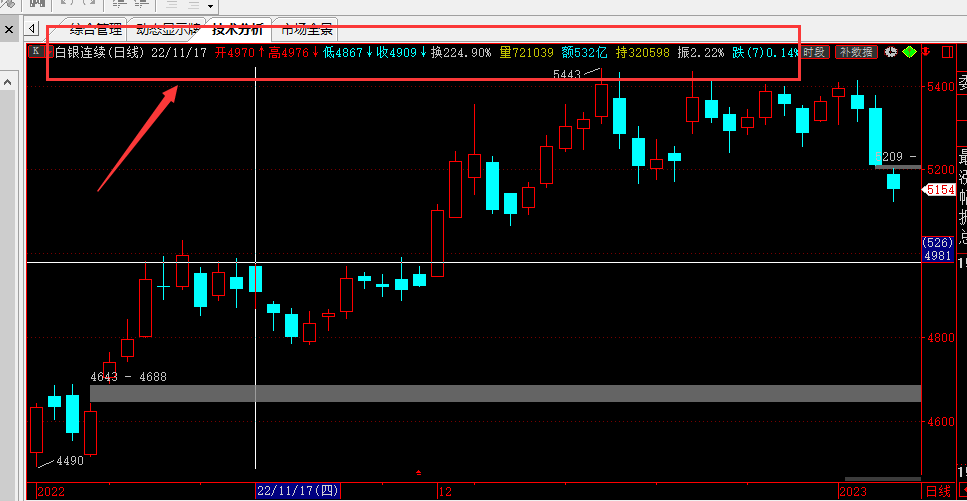Click the small red triangle marker near bottom
This screenshot has height=501, width=967.
(x=419, y=473)
